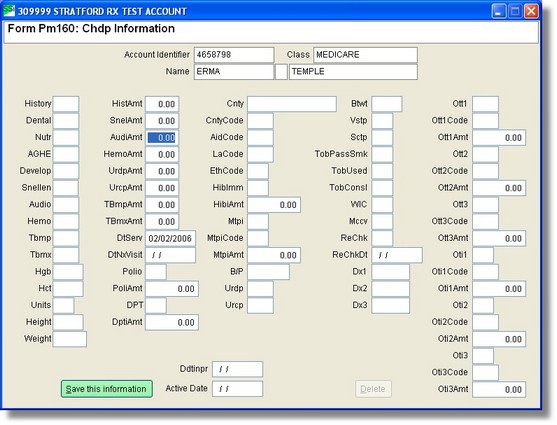The image size is (557, 425).
Task: Select the Ott2Code field
Action: 485,171
